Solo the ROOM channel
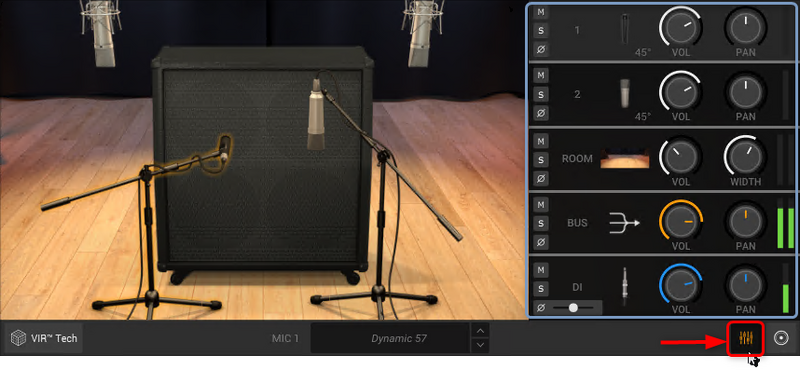 click(541, 160)
